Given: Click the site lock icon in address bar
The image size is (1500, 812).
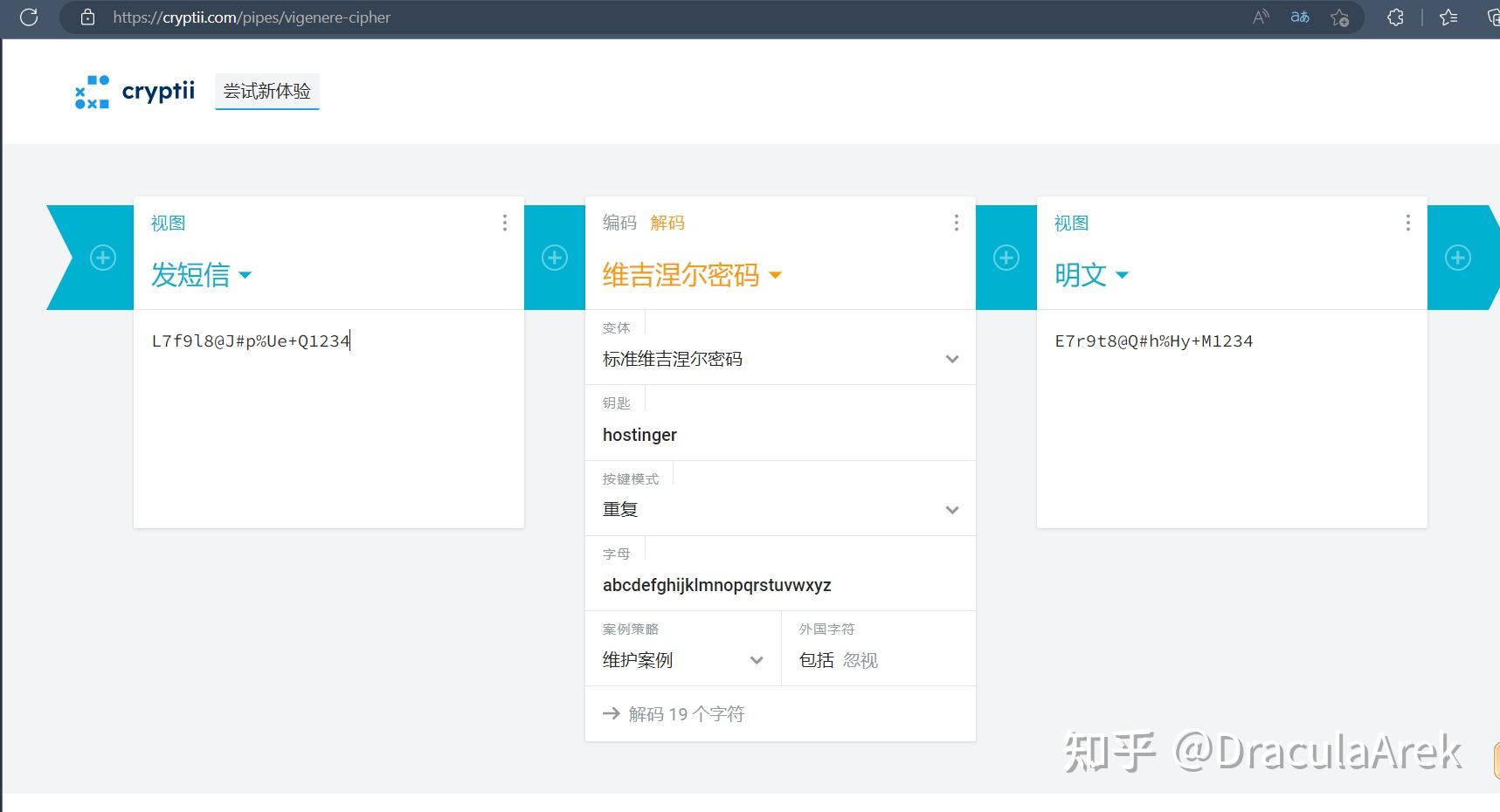Looking at the screenshot, I should tap(87, 17).
